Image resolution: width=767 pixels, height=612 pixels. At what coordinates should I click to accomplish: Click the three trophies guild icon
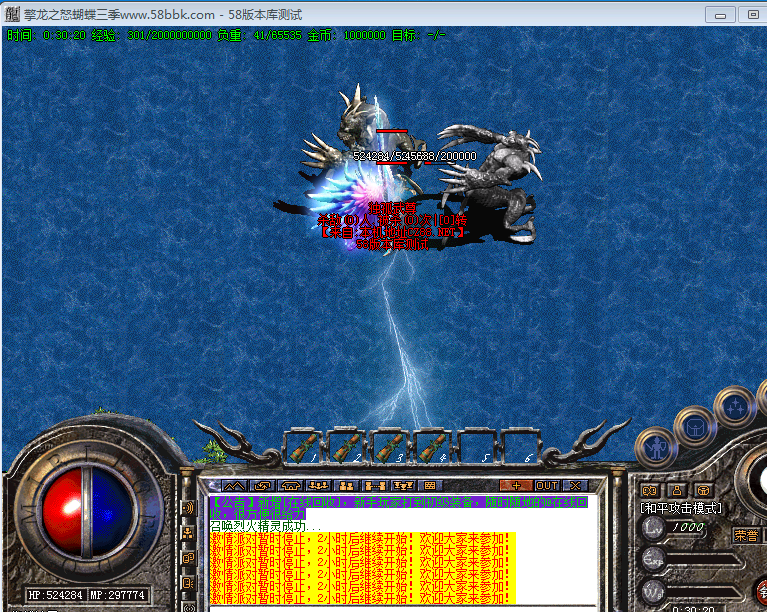403,486
